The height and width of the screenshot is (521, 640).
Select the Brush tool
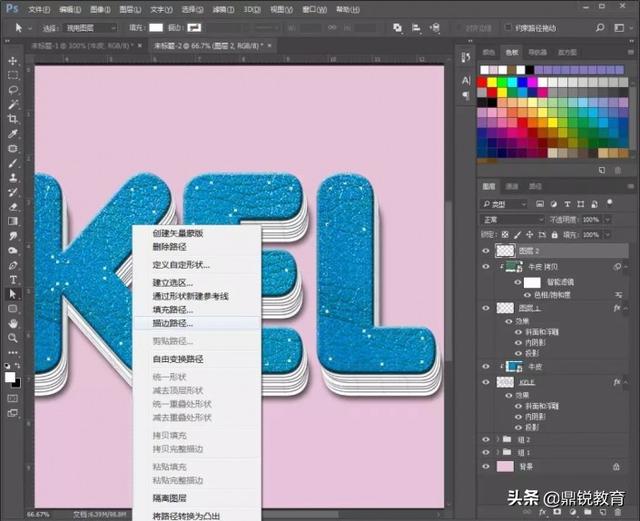click(x=13, y=163)
